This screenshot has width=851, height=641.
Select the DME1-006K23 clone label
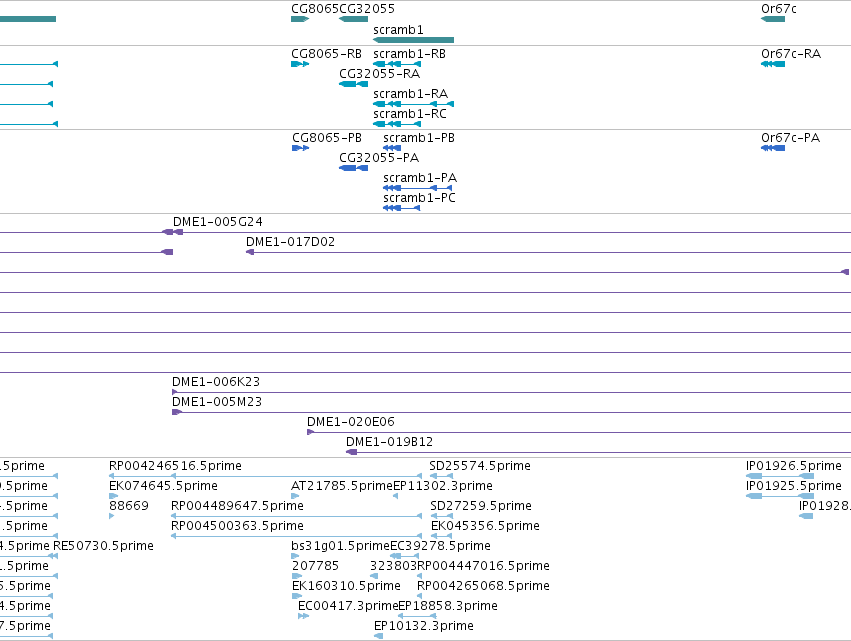216,382
